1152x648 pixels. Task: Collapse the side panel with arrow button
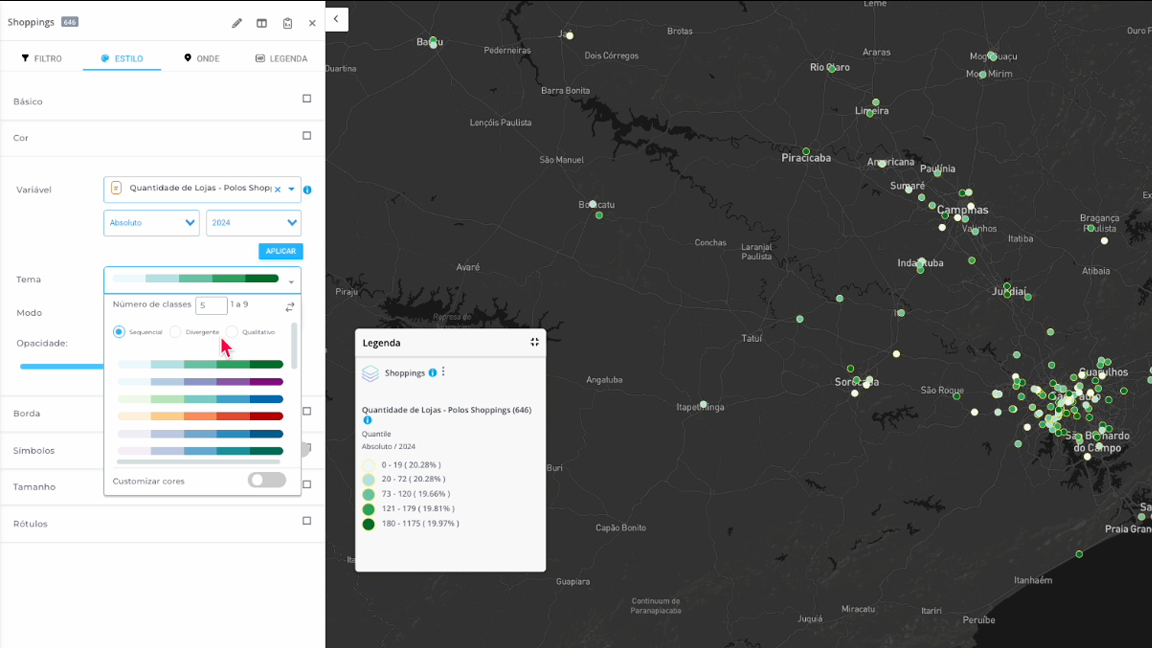pyautogui.click(x=336, y=19)
